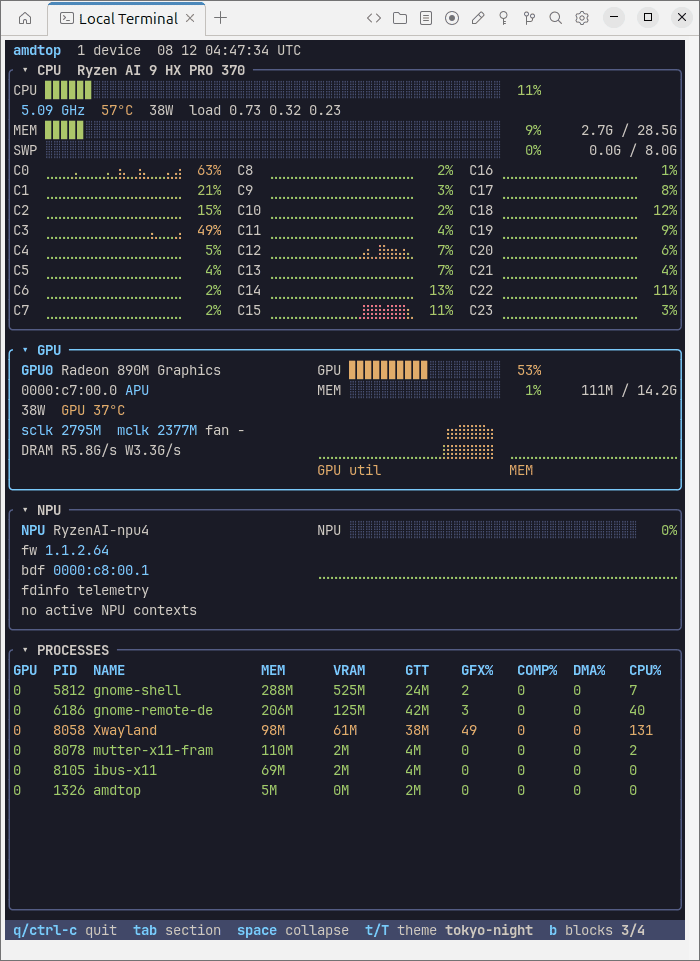Screen dimensions: 700x961
Task: Collapse the PROCESSES section triangle
Action: (x=25, y=650)
